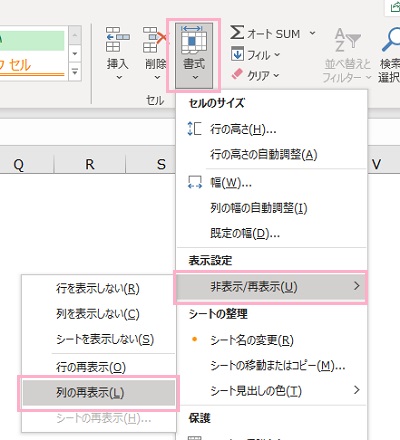Screen dimensions: 400x440
Task: Click the 並べ替えとフィルター icon
Action: [x=347, y=40]
